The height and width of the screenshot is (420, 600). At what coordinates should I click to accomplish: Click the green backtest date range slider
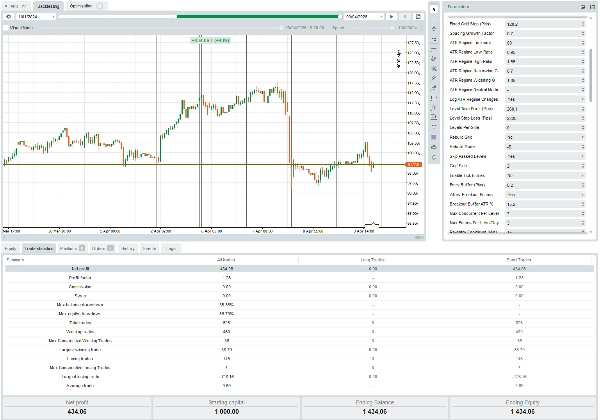pos(258,16)
